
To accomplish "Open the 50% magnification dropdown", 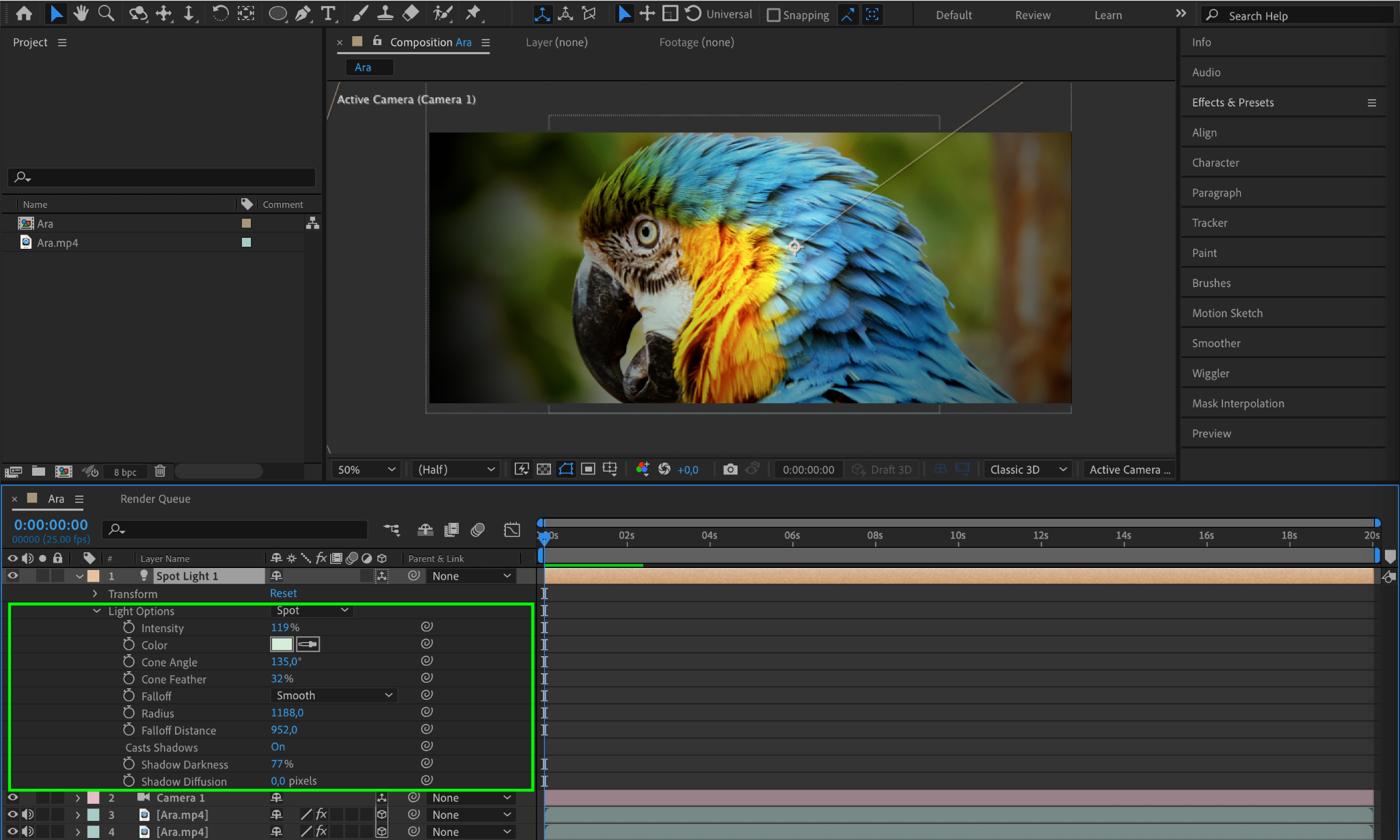I will coord(366,470).
